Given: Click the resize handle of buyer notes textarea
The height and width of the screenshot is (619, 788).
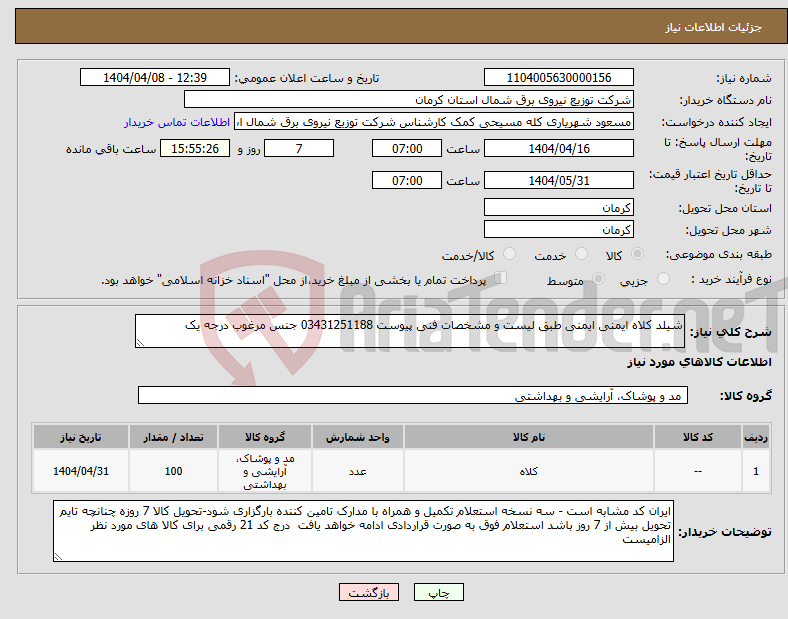Looking at the screenshot, I should 58,557.
